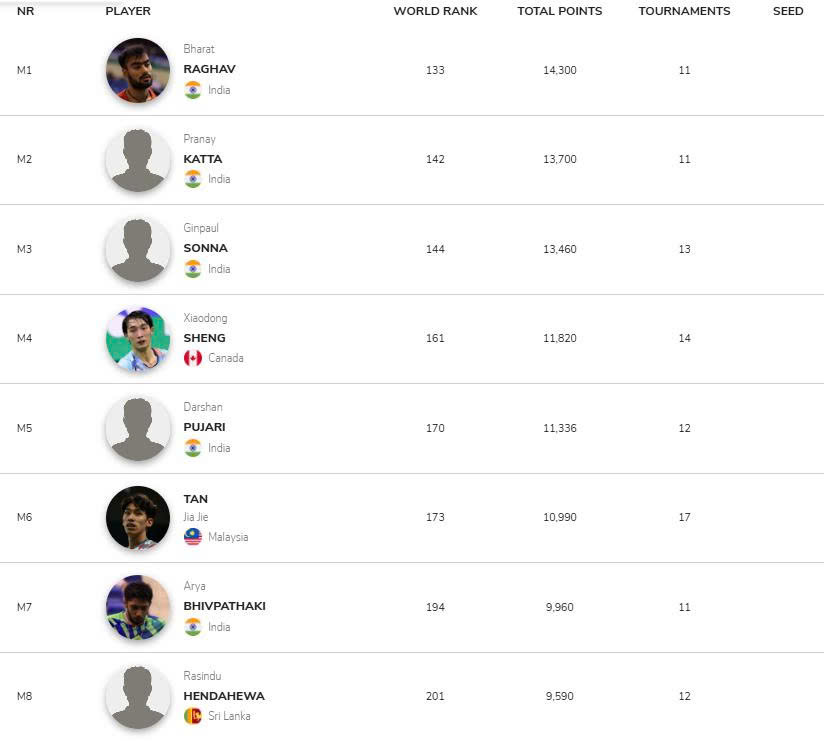Click the India flag icon under Bharat Raghav

point(193,90)
